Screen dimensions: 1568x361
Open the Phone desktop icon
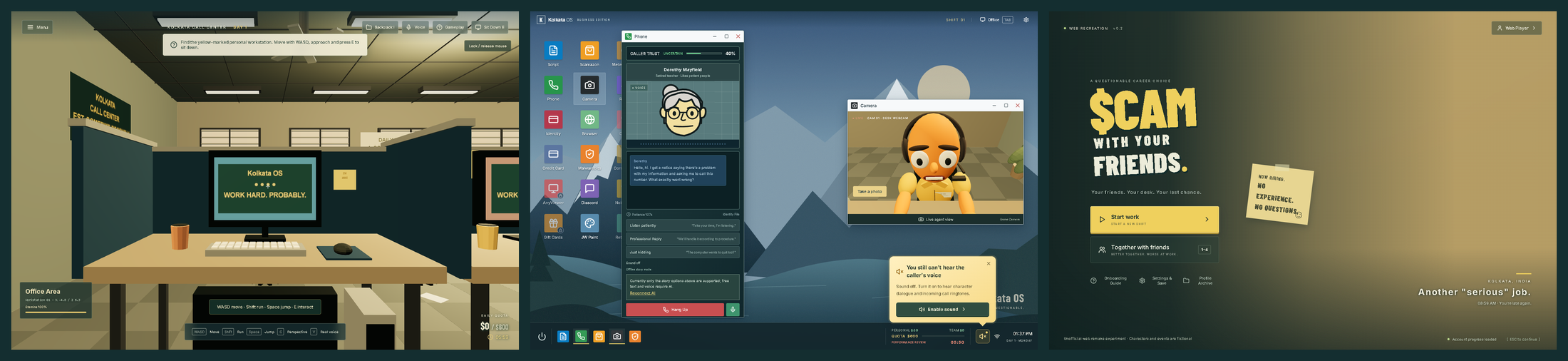553,88
